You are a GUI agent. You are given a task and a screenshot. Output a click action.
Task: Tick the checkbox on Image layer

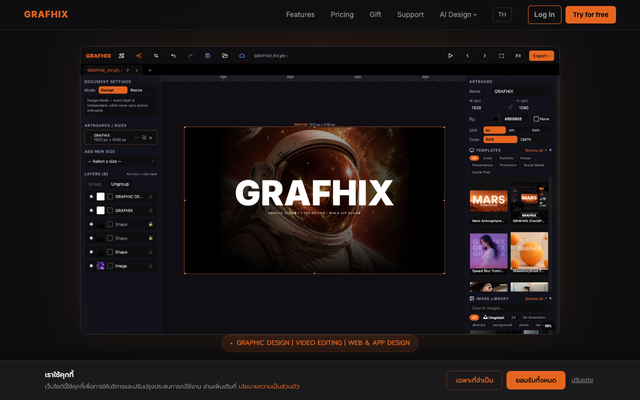coord(110,266)
